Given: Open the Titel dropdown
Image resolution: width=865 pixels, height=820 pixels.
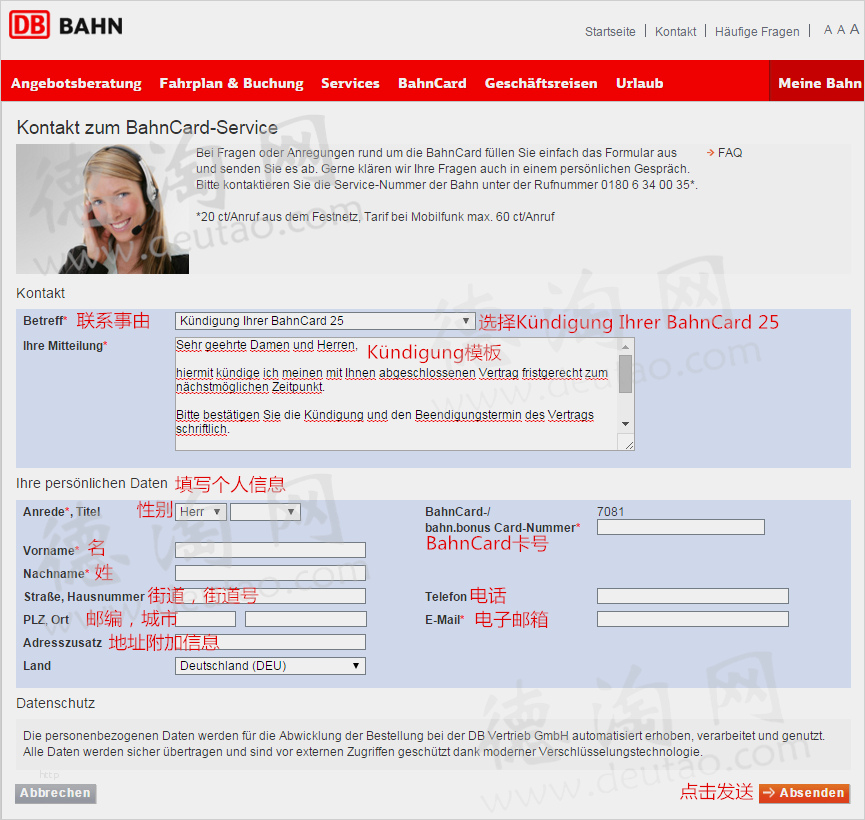Looking at the screenshot, I should point(265,512).
